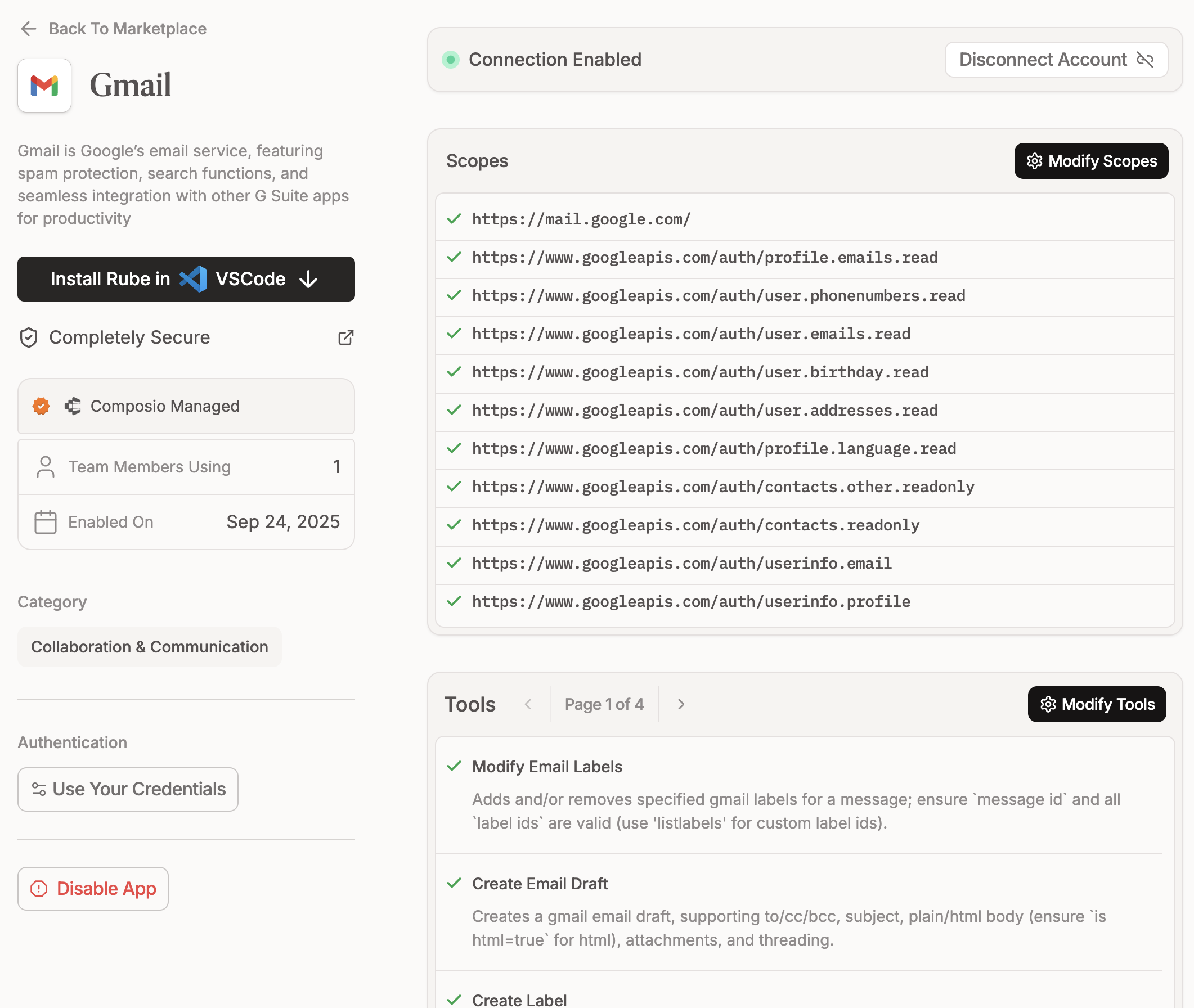Toggle the mail.google.com scope checkmark

[x=454, y=219]
